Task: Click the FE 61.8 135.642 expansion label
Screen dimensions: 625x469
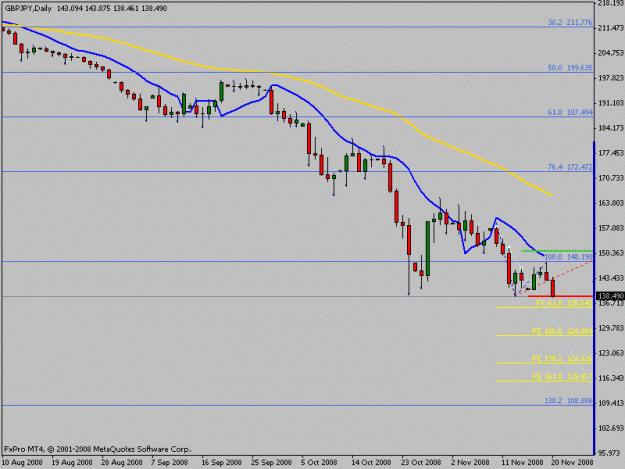Action: click(x=564, y=303)
